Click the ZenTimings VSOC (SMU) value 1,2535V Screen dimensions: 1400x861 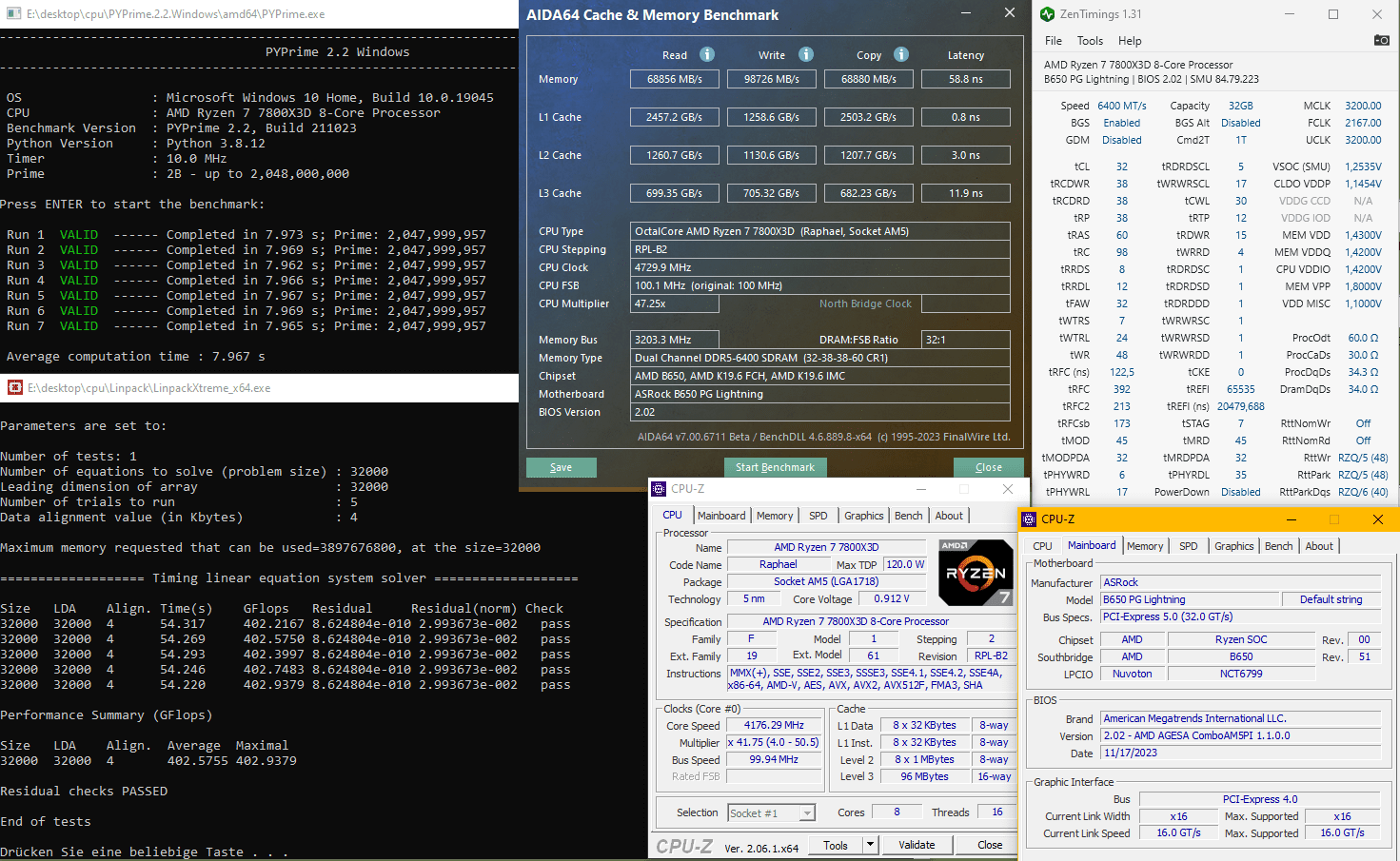[1363, 166]
